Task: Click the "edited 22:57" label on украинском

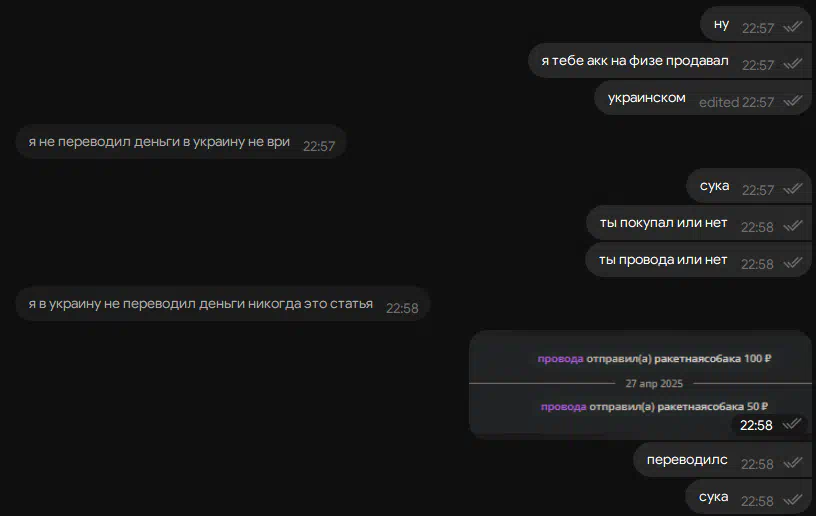Action: [x=736, y=102]
